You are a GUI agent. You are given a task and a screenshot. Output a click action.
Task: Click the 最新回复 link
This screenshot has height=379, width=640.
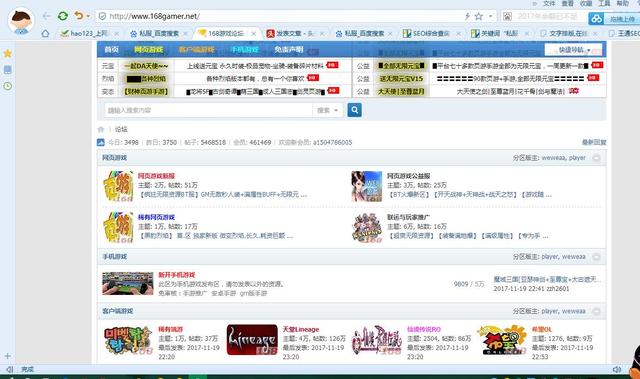[594, 142]
